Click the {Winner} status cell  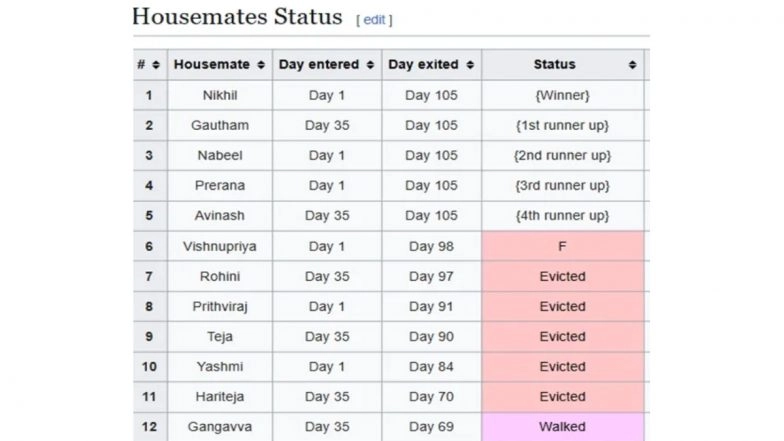point(562,96)
